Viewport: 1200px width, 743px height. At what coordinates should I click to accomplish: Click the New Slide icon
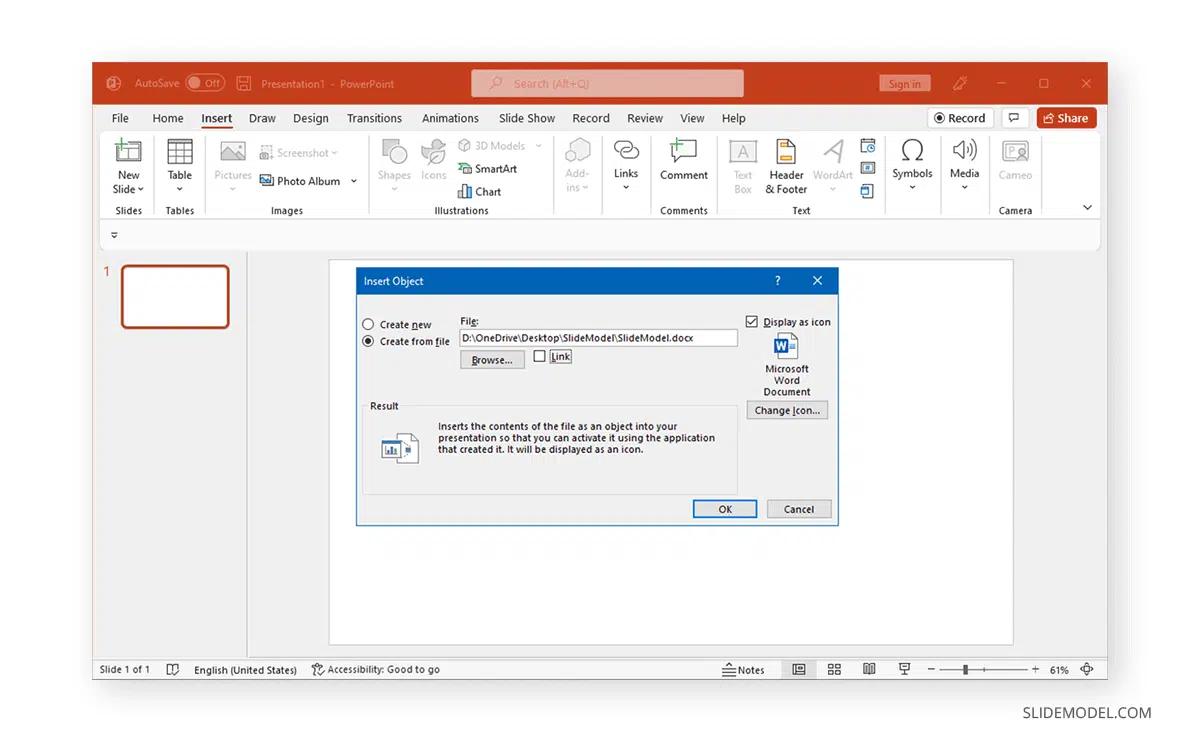pos(128,152)
